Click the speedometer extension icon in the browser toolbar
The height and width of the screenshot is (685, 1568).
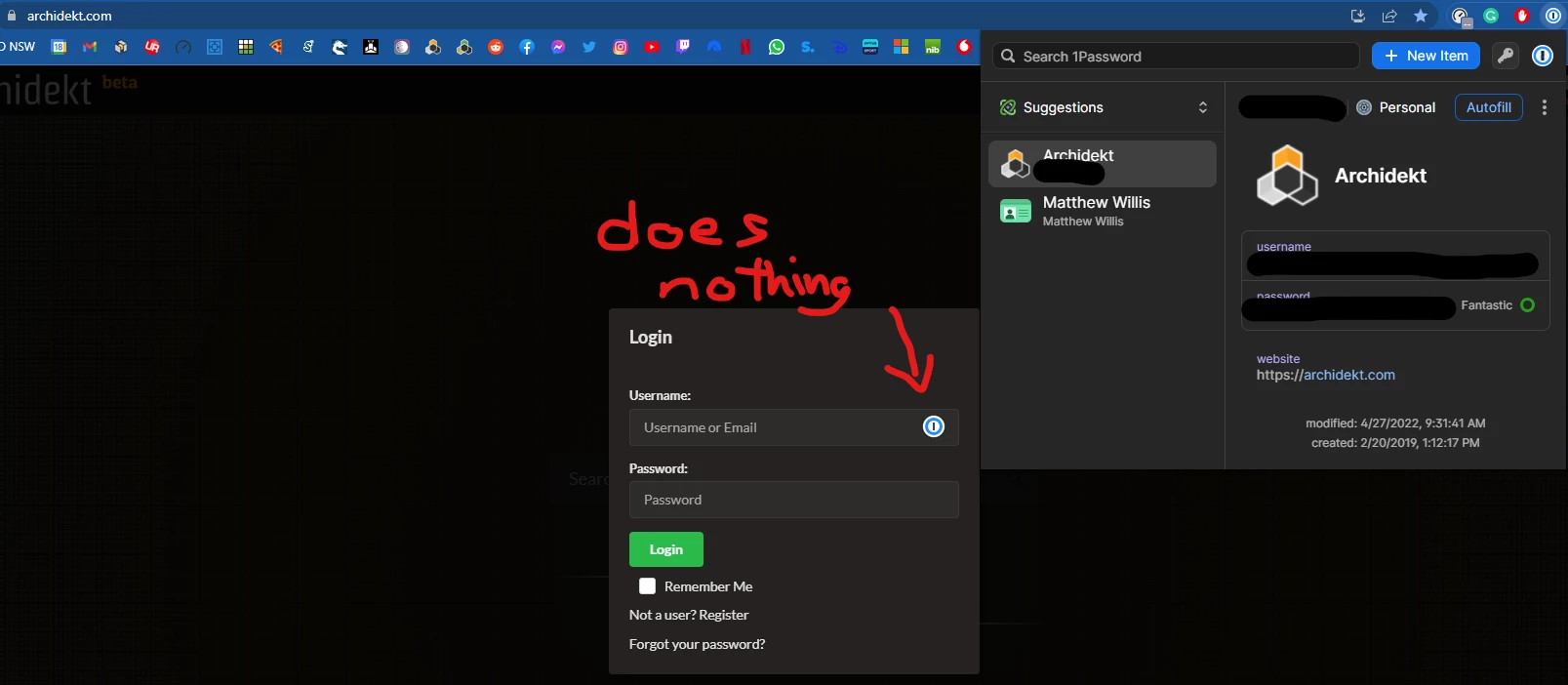point(1461,17)
